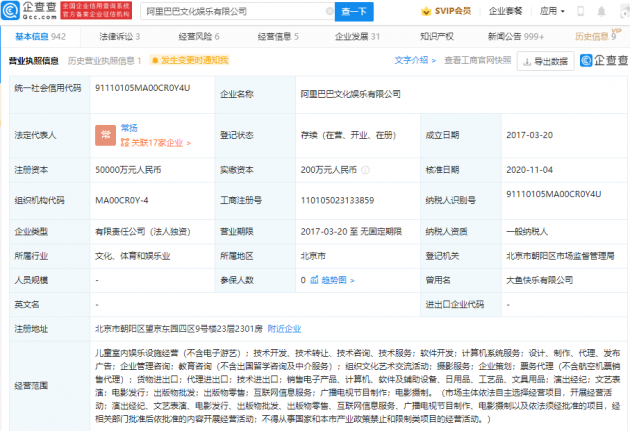Click 发生变更时通知我 notification button
630x431 pixels.
coord(189,60)
